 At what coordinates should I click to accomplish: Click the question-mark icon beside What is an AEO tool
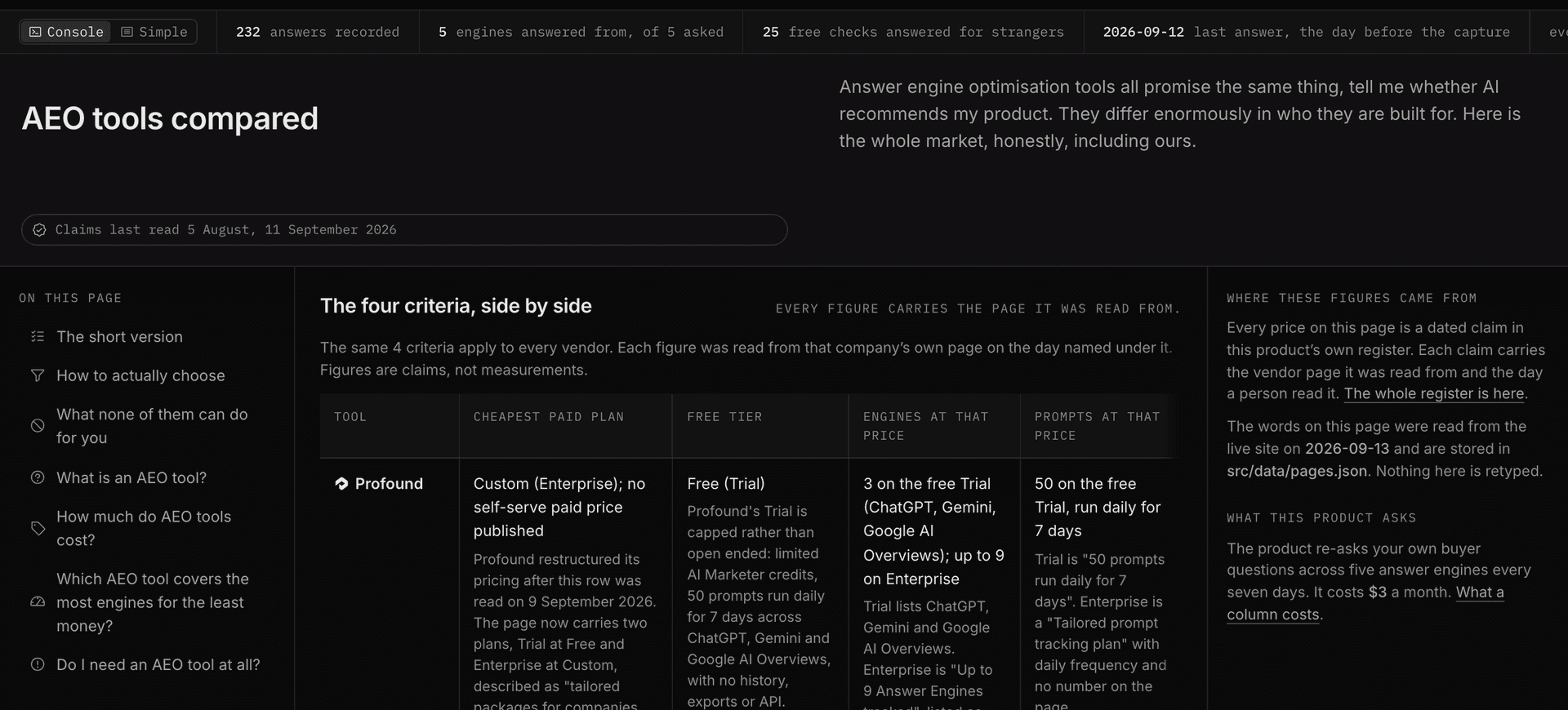tap(38, 477)
